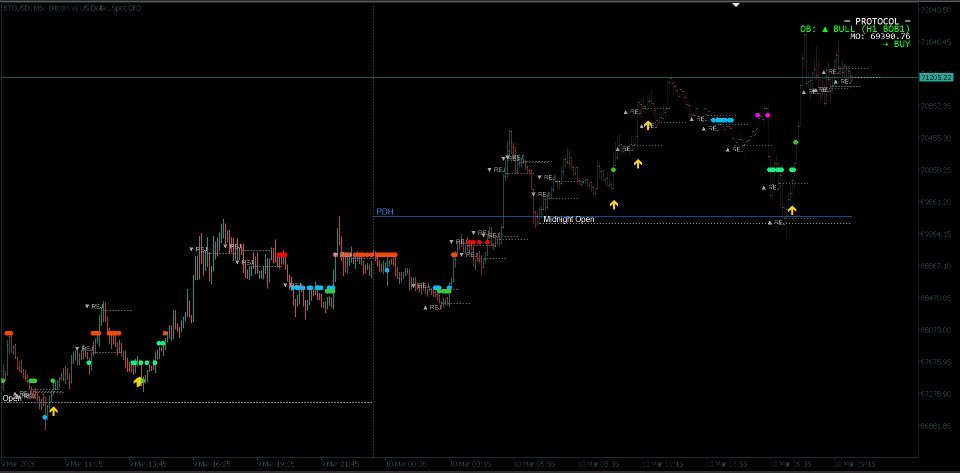Select the blue PDH horizontal line
Screen dimensions: 960x473
pyautogui.click(x=612, y=217)
